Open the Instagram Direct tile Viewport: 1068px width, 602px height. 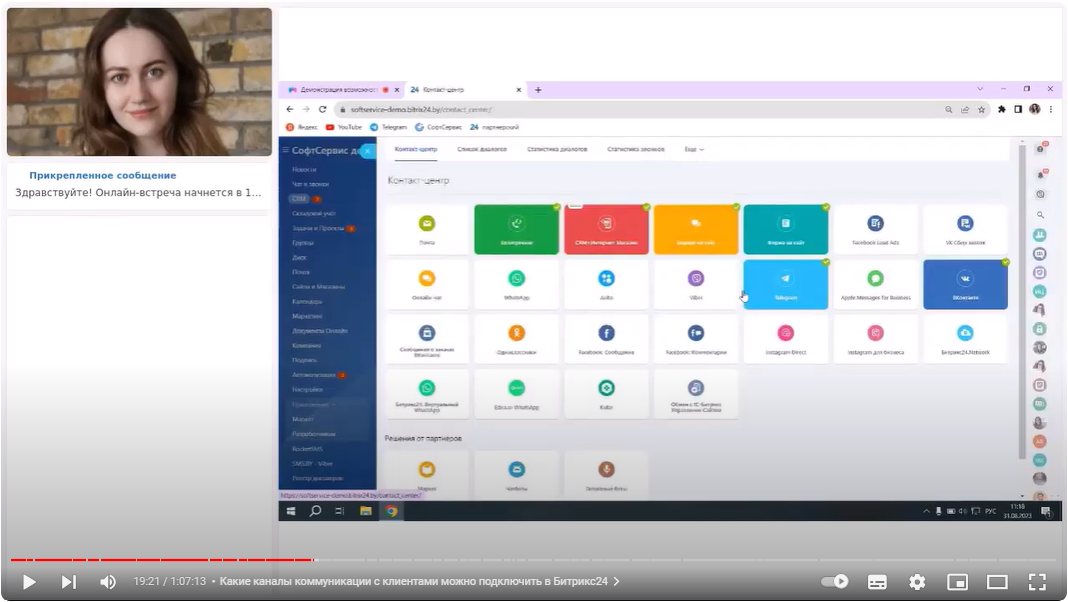pyautogui.click(x=785, y=339)
